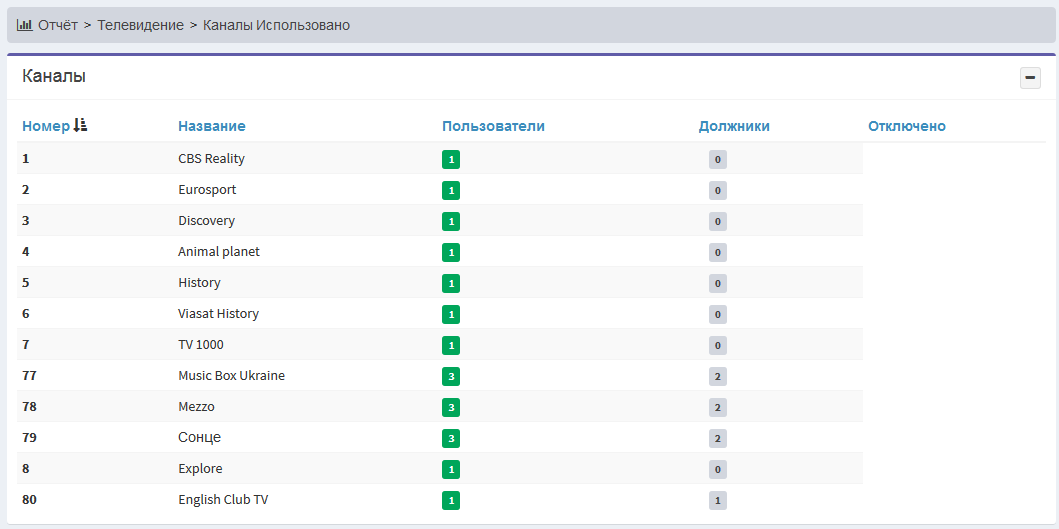Click debtors badge for Eurosport row

[x=717, y=190]
